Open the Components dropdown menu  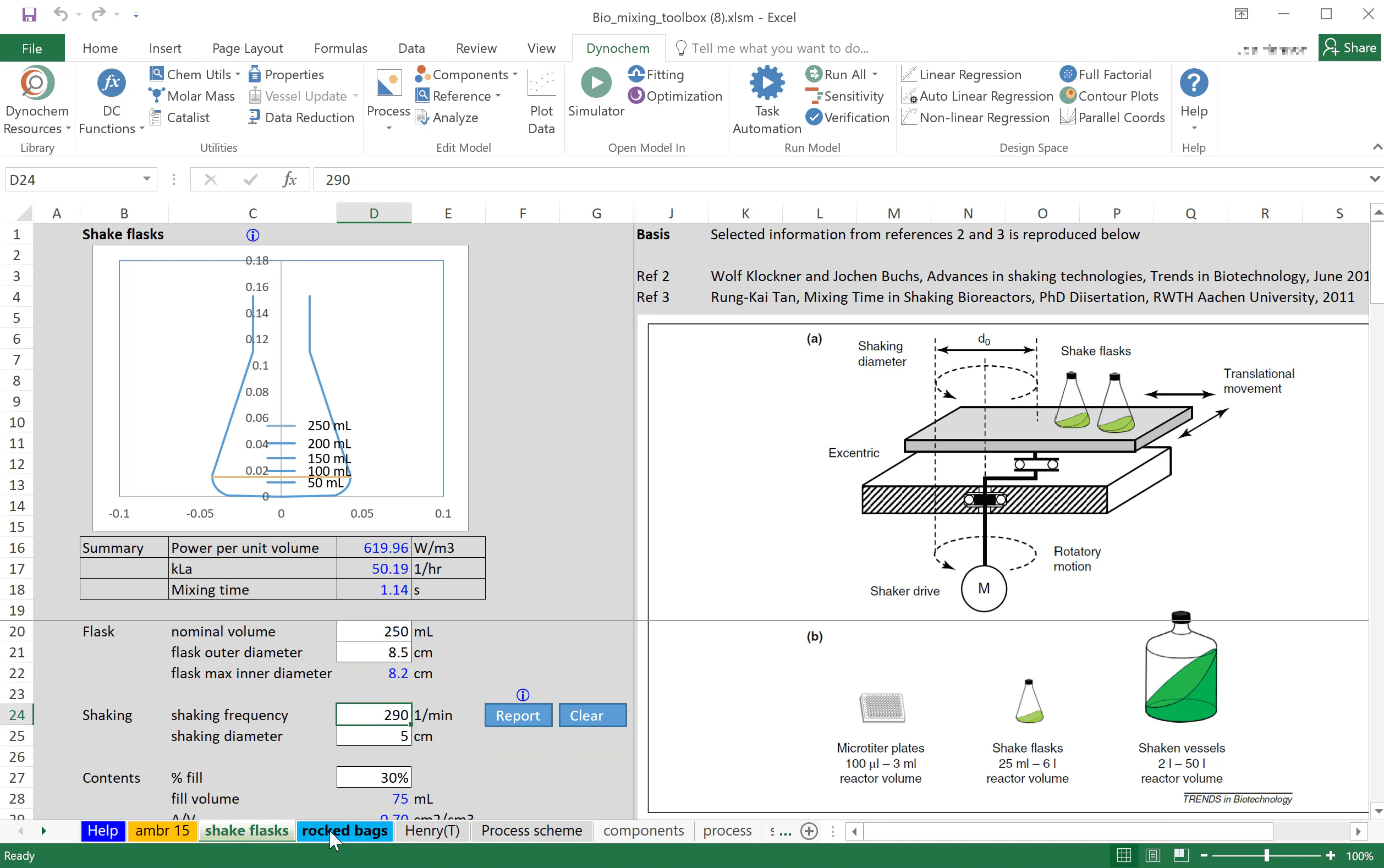pos(466,75)
